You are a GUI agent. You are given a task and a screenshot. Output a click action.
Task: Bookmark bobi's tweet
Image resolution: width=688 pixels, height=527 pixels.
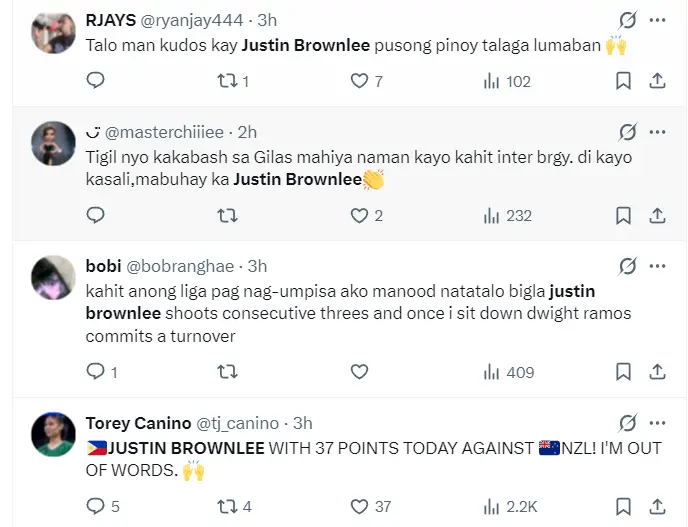(623, 372)
